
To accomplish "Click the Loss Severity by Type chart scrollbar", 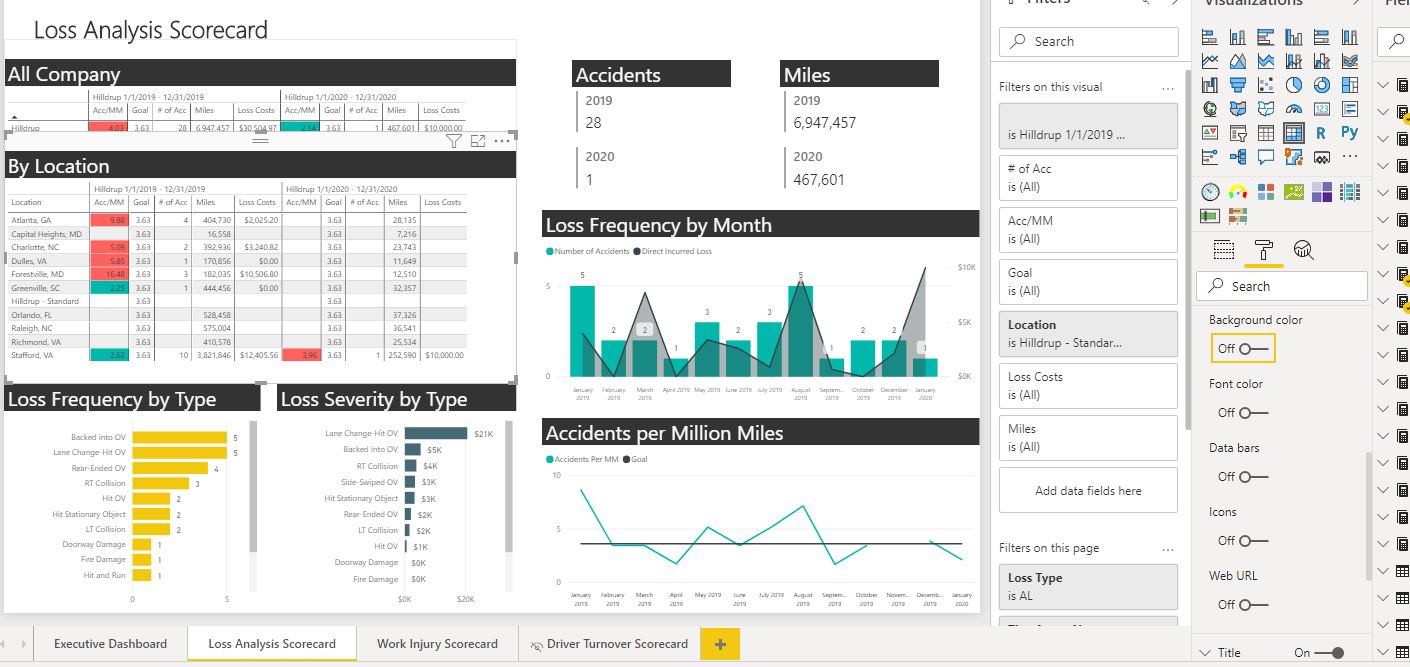I will (x=509, y=486).
